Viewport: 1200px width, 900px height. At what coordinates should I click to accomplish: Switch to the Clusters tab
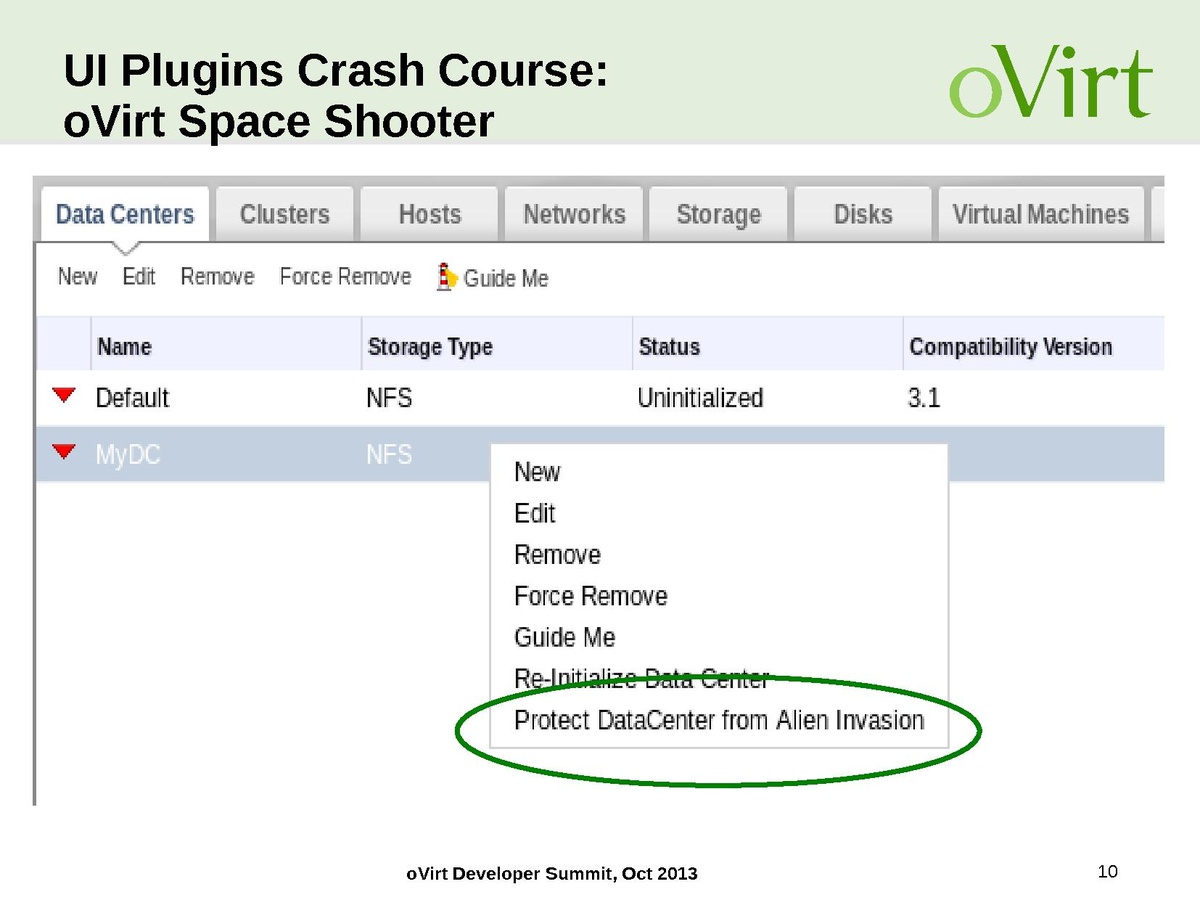click(x=284, y=214)
